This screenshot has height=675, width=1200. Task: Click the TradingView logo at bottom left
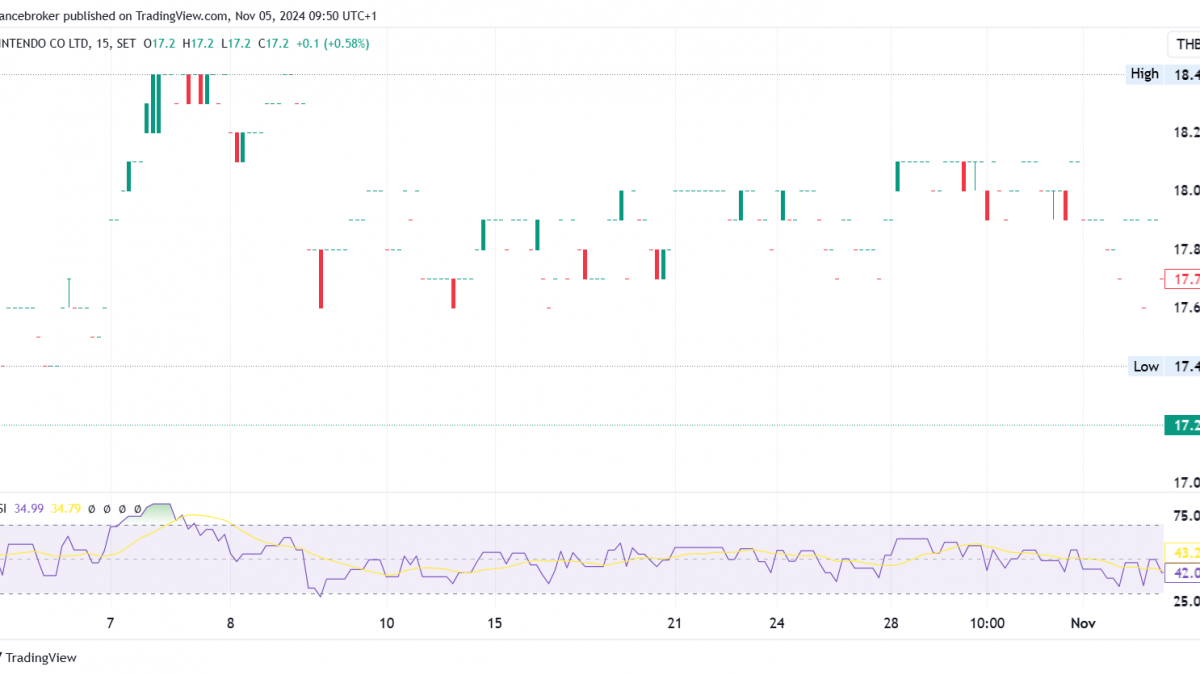click(x=38, y=657)
